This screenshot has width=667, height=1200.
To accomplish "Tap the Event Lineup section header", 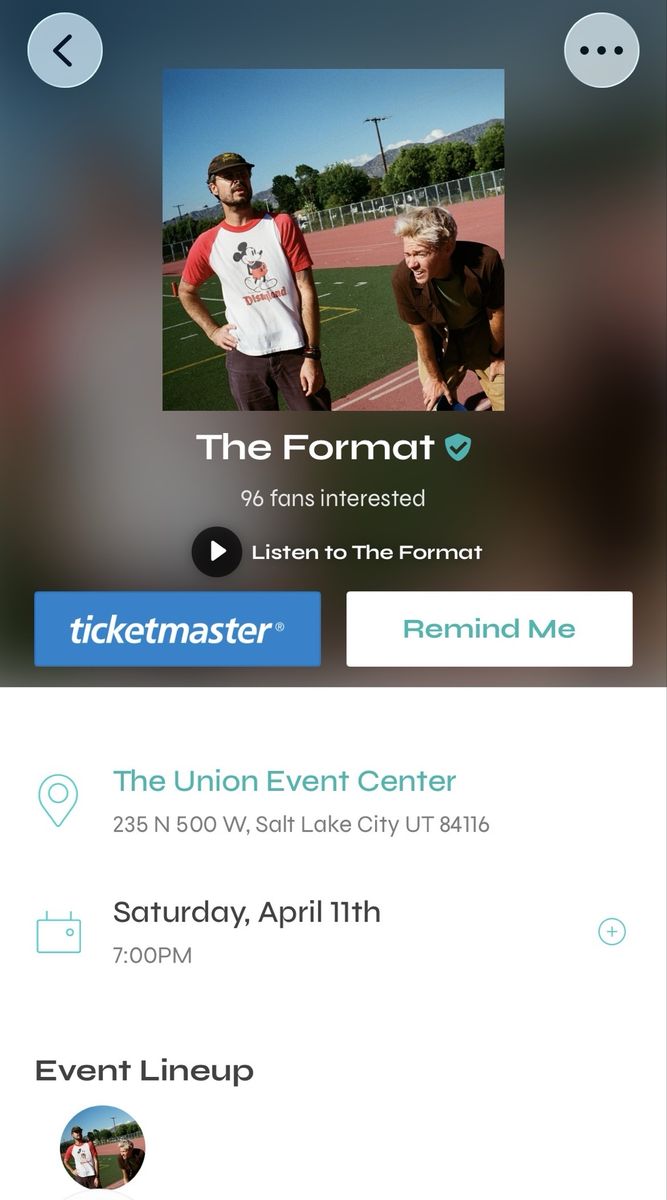I will tap(143, 1071).
